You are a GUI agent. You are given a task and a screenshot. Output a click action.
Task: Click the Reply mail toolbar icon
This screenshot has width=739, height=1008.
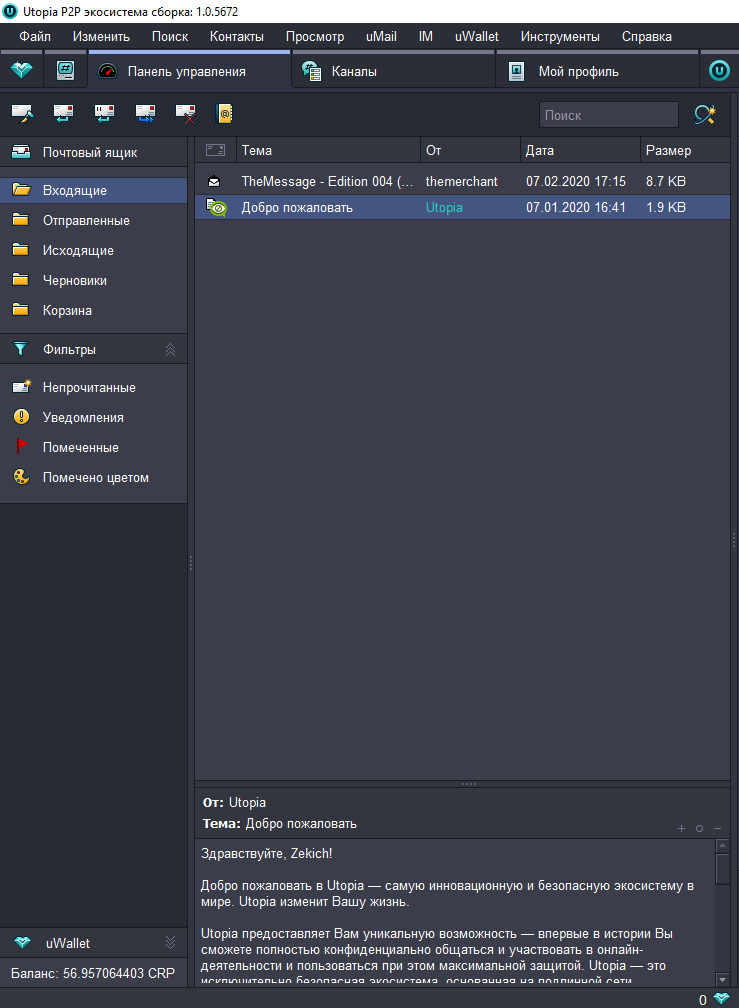63,114
